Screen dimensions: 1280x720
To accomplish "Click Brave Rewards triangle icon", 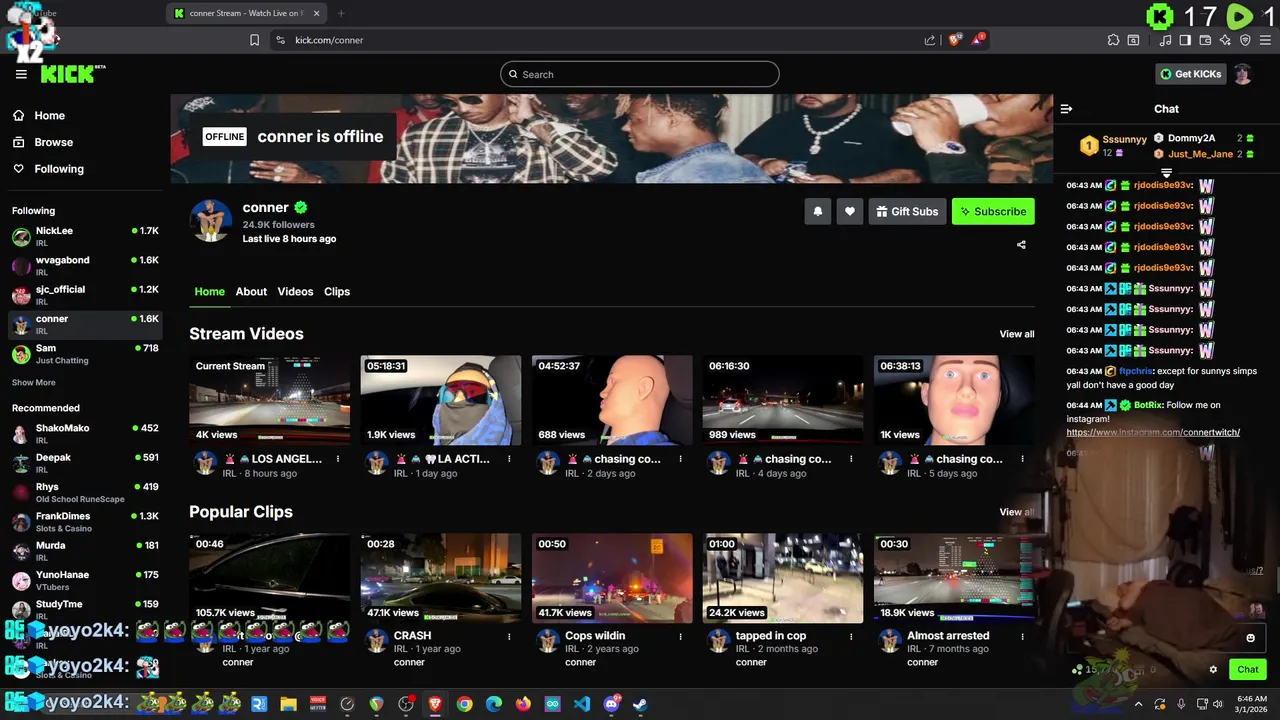I will point(978,40).
